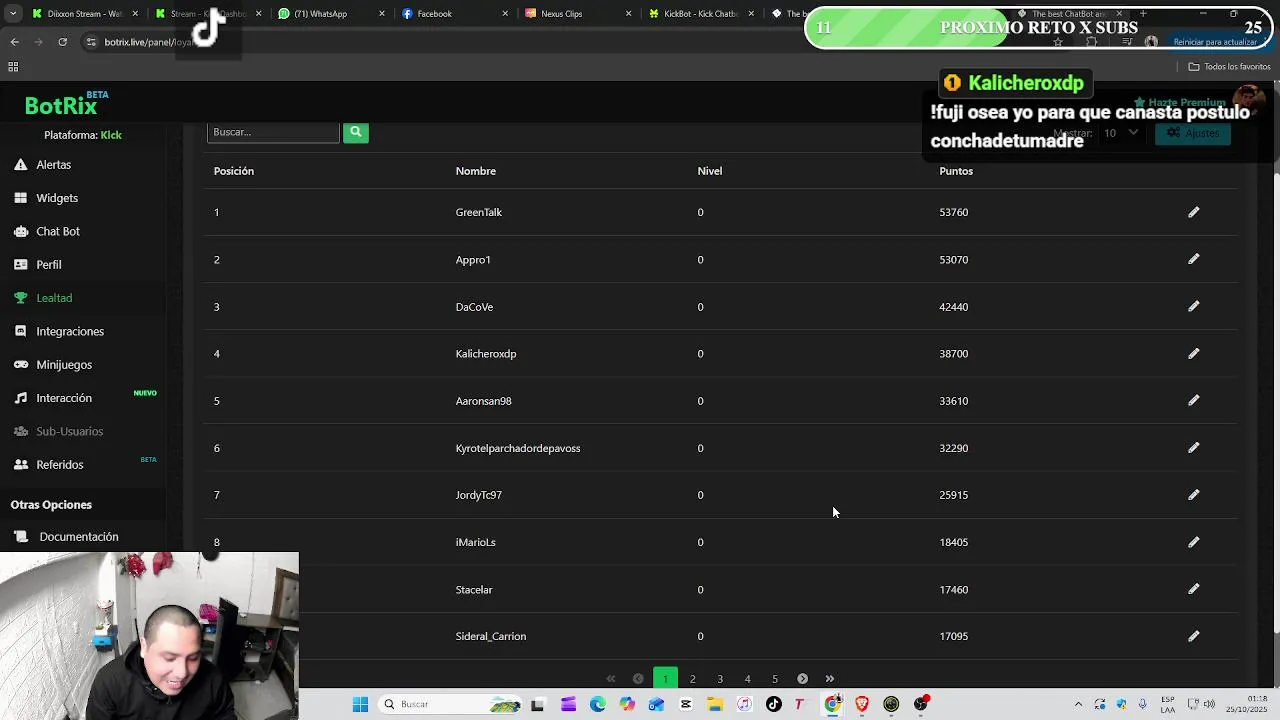The height and width of the screenshot is (720, 1280).
Task: Go to next page with right arrow
Action: pyautogui.click(x=802, y=679)
